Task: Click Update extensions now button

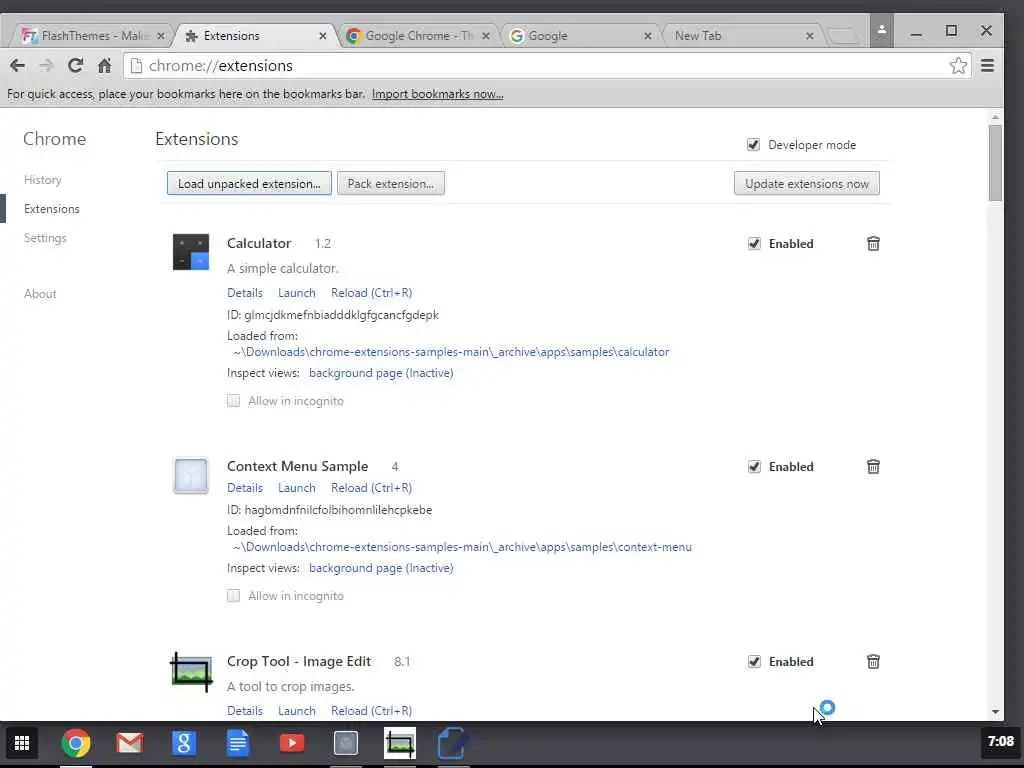Action: point(807,184)
